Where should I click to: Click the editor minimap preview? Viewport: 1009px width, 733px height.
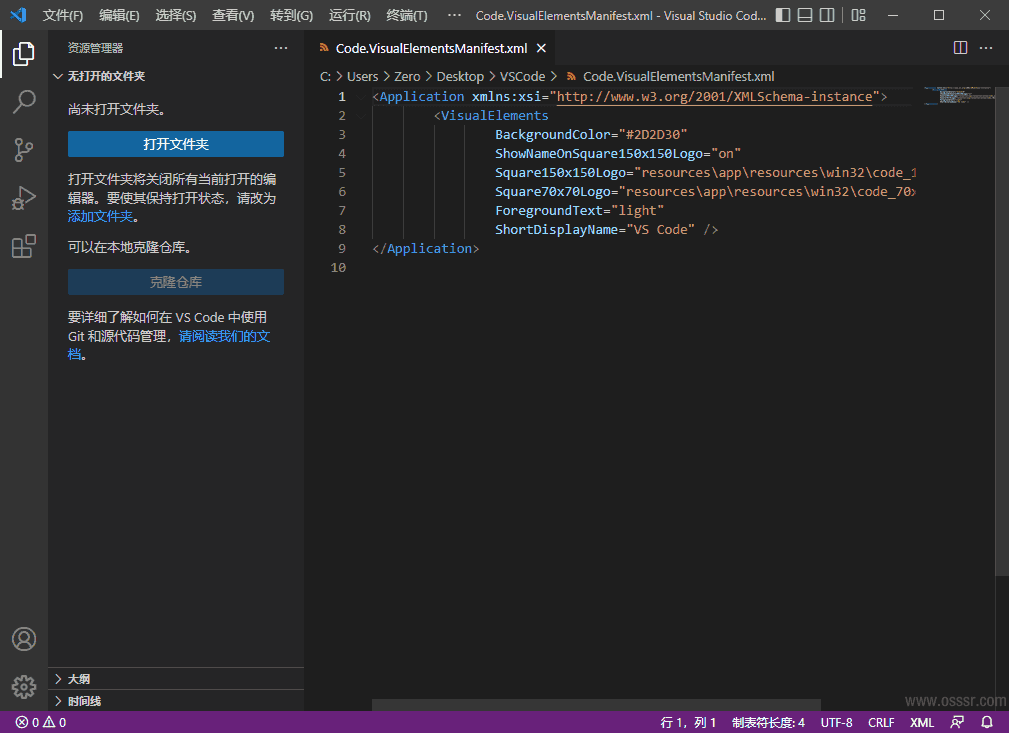click(959, 96)
